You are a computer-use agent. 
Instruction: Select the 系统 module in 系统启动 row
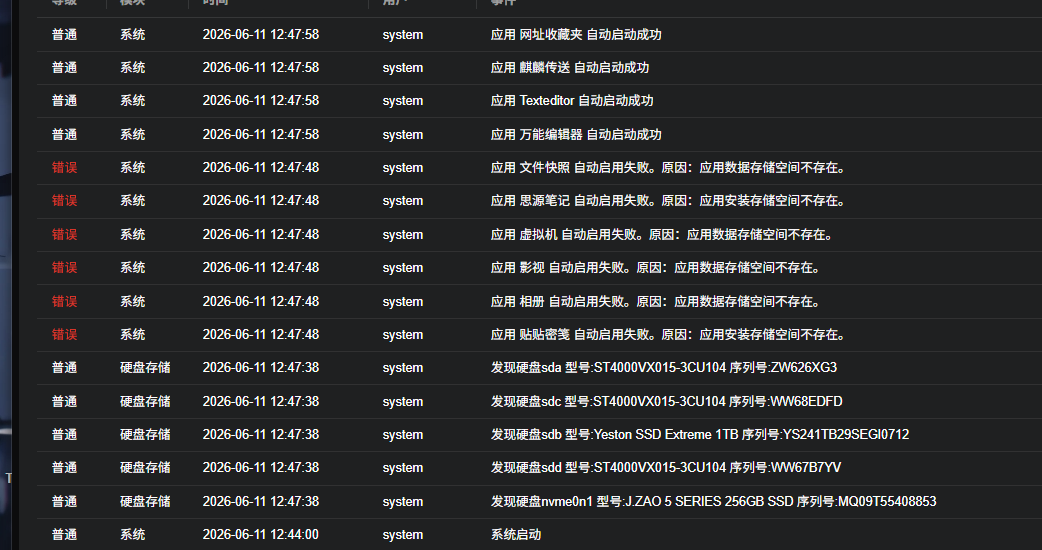tap(132, 535)
